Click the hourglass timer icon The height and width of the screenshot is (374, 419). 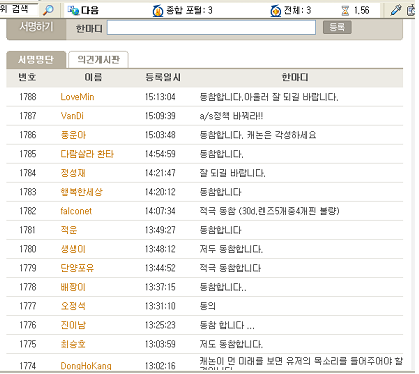pos(345,11)
